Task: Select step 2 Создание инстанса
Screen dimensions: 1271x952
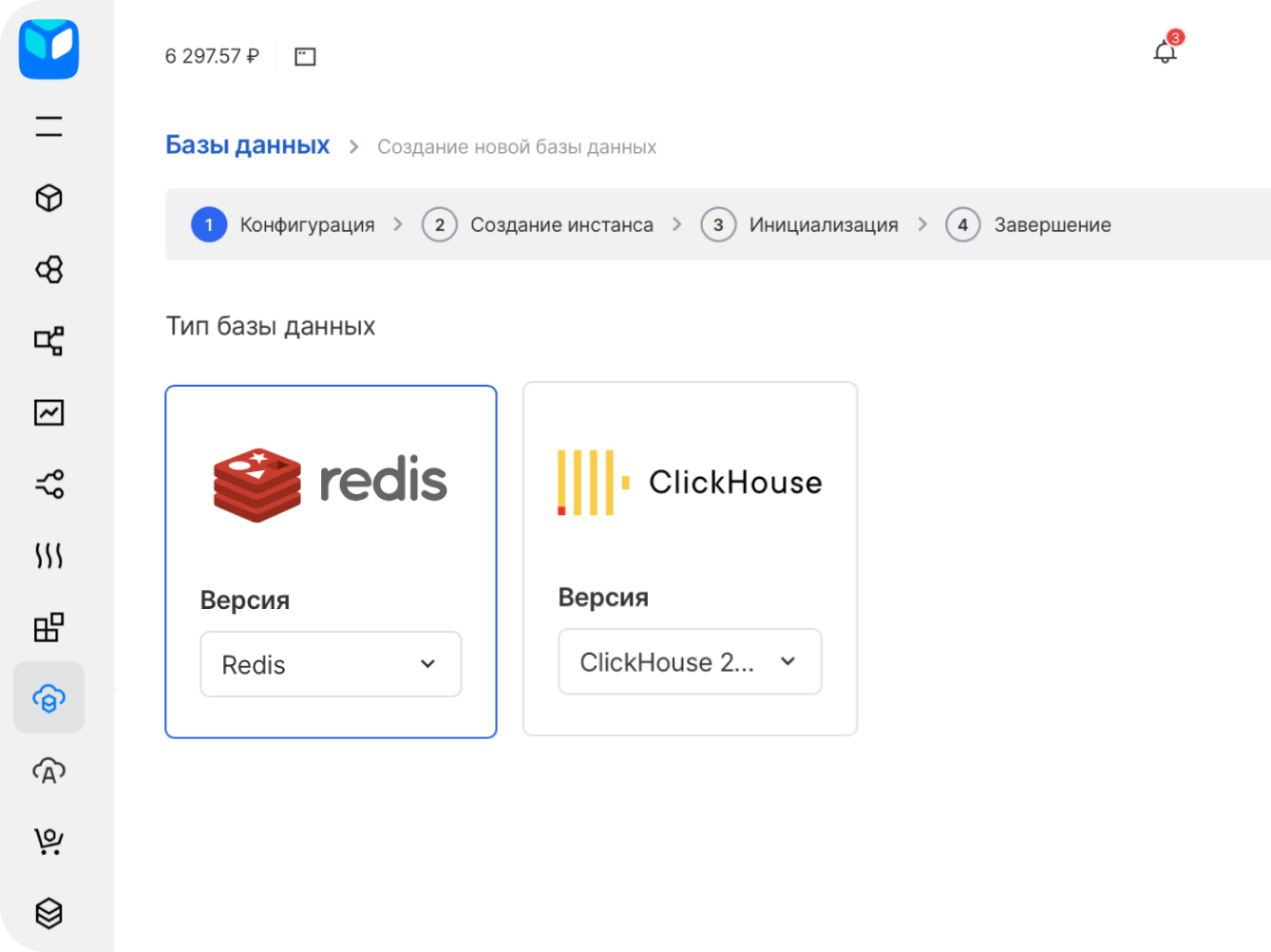Action: click(x=538, y=225)
